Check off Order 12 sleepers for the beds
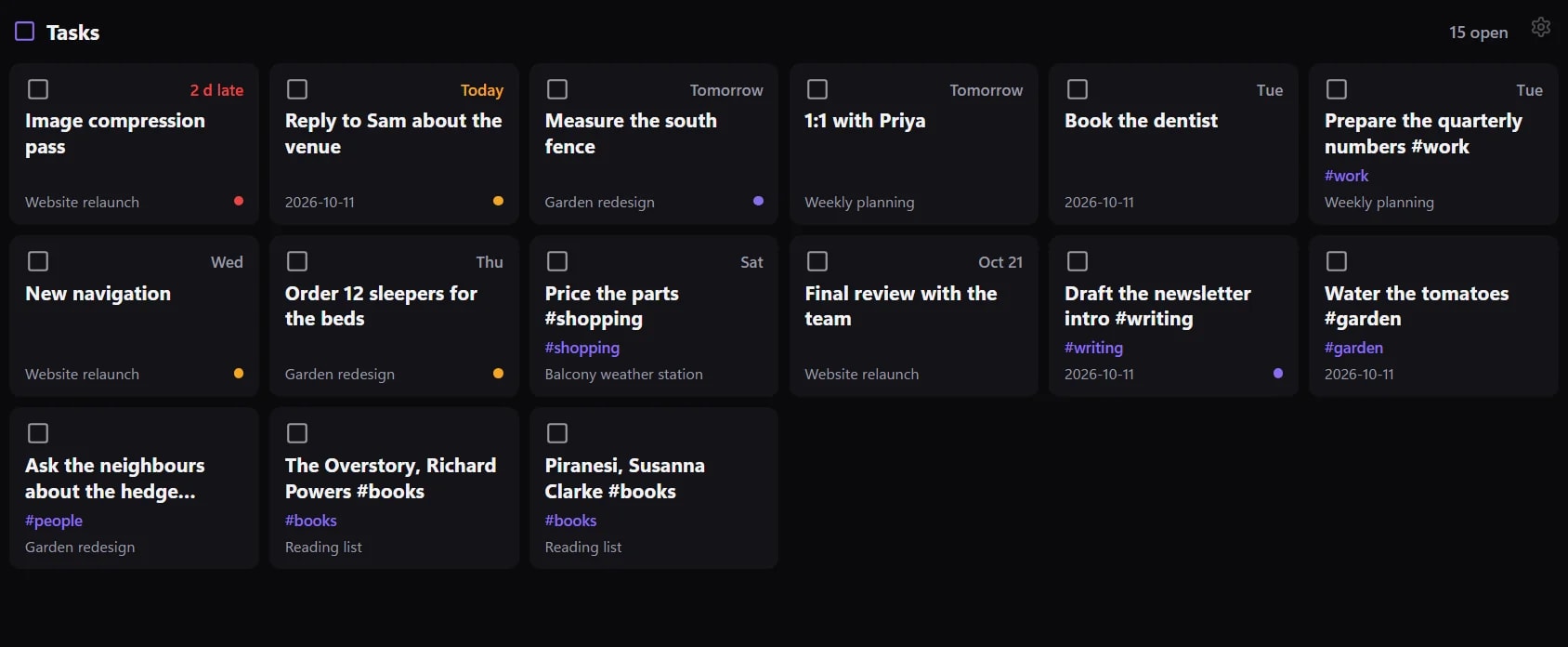The height and width of the screenshot is (647, 1568). [x=297, y=261]
